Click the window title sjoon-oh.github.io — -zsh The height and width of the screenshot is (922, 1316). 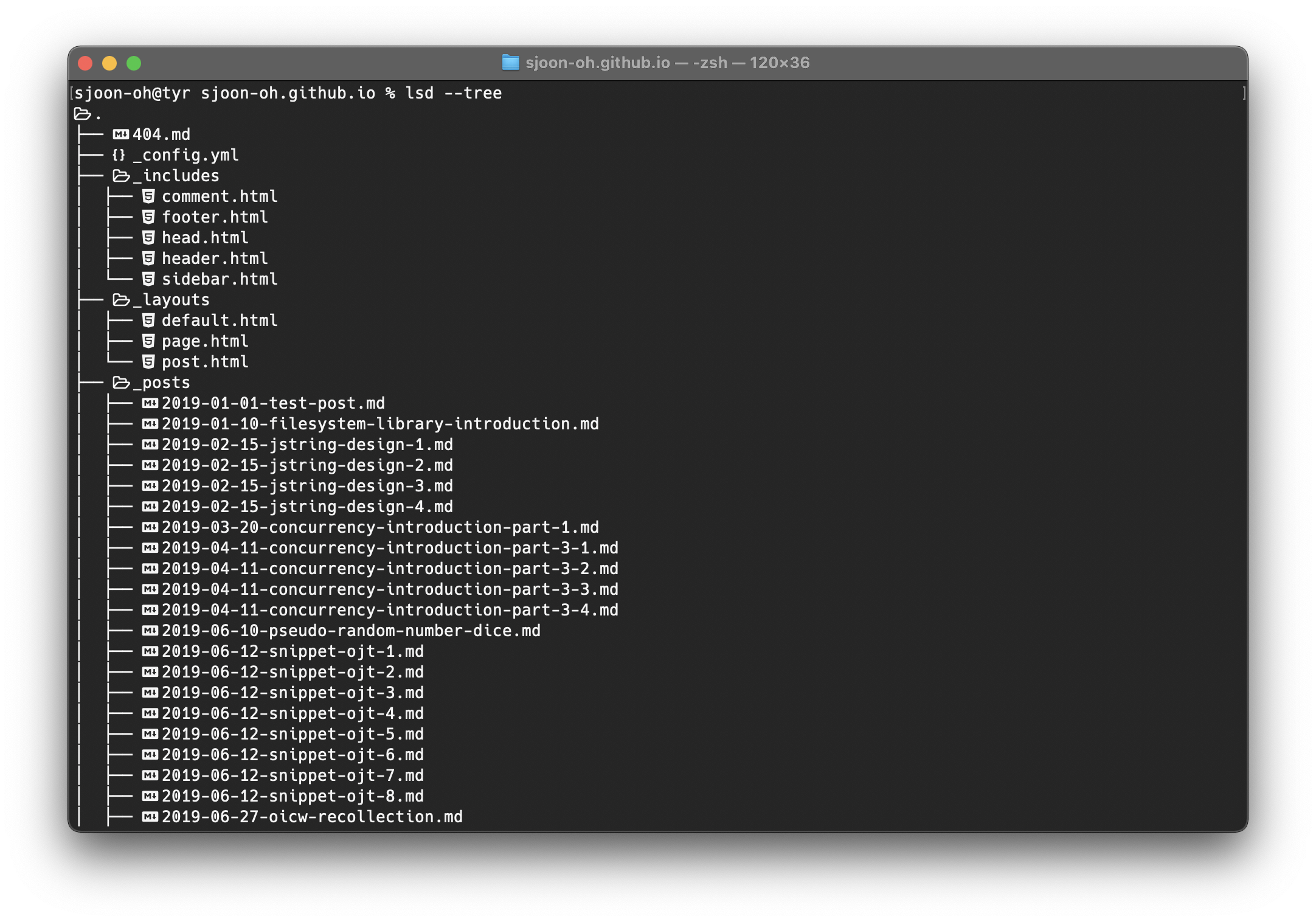[x=626, y=63]
